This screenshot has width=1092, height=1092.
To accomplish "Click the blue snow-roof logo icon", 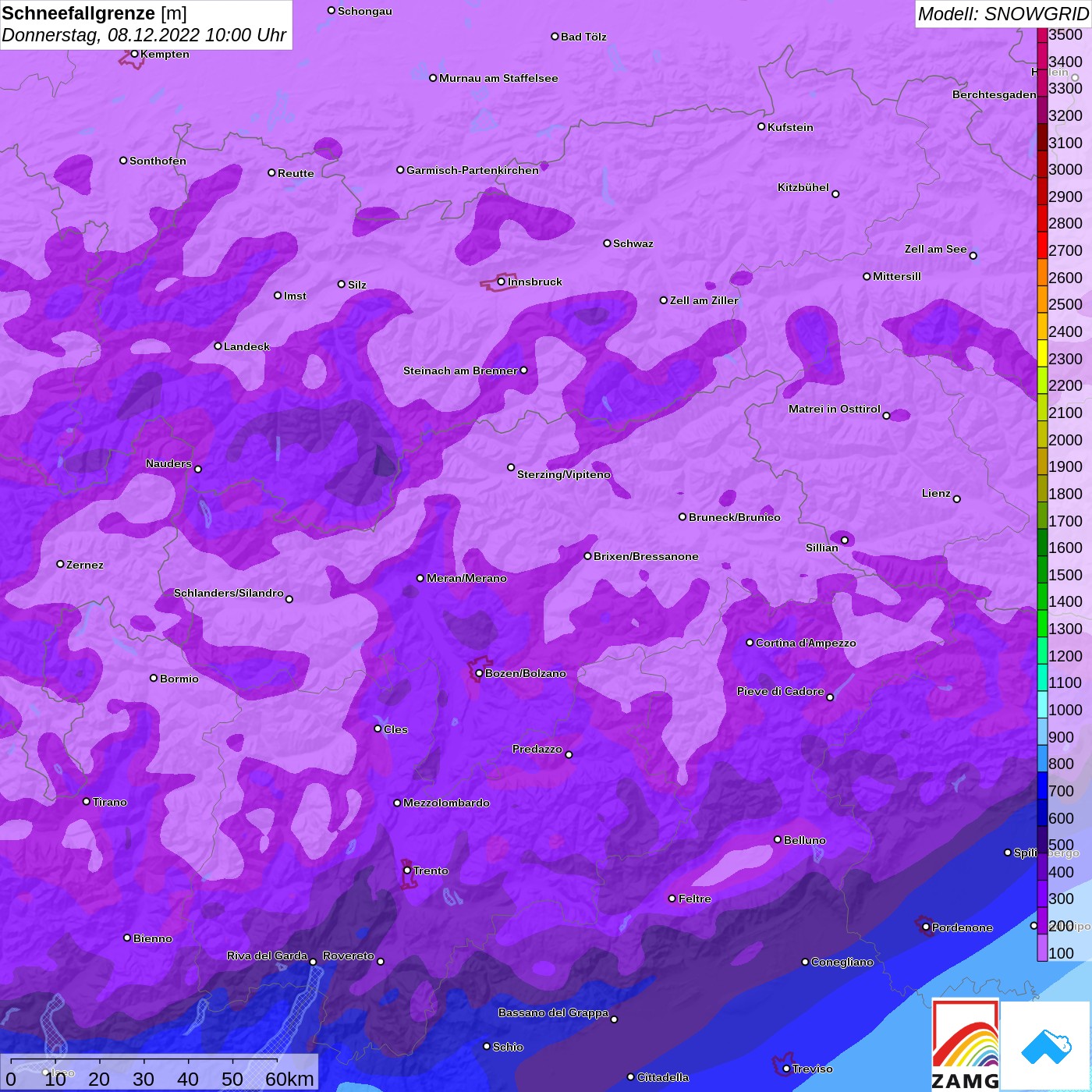I will tap(1046, 1046).
